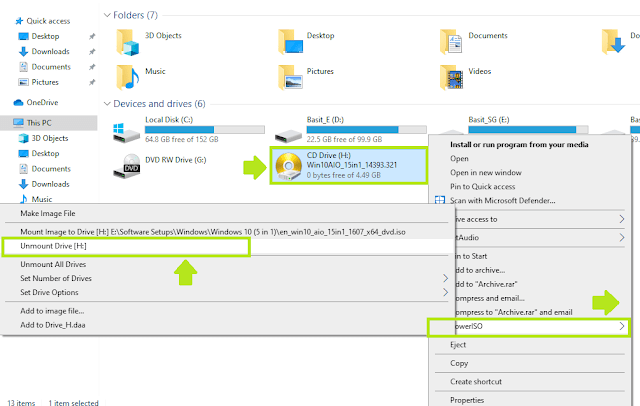Select the CD Drive (H:) disc icon
The image size is (640, 406).
click(289, 166)
